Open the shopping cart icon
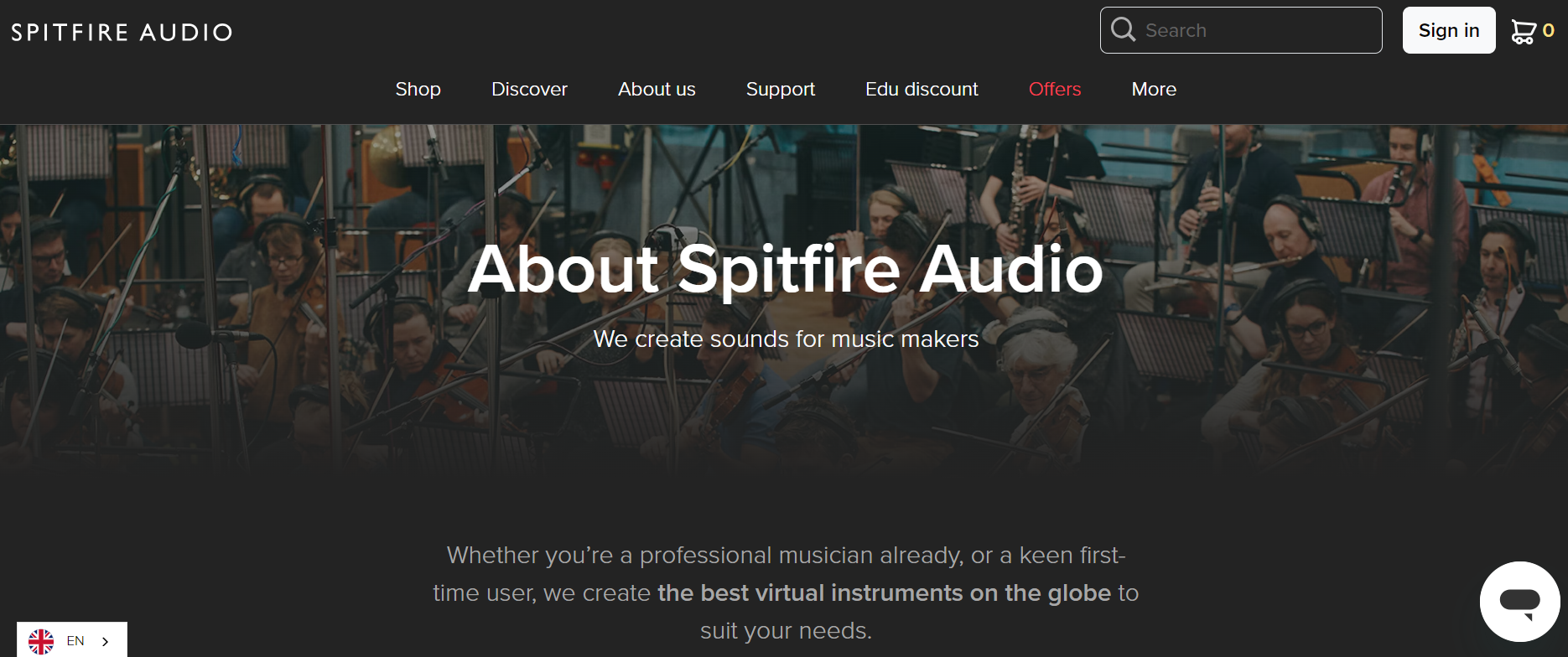This screenshot has height=657, width=1568. click(1523, 31)
